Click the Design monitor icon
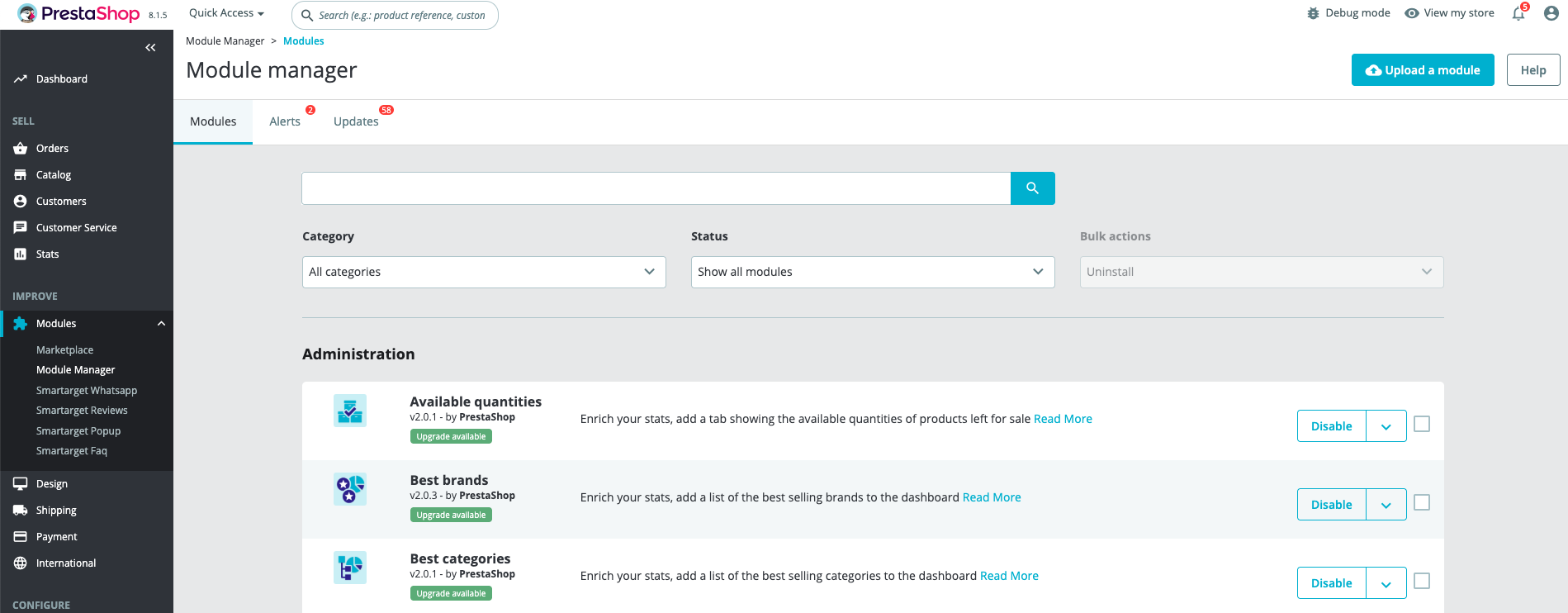The height and width of the screenshot is (613, 1568). click(21, 484)
